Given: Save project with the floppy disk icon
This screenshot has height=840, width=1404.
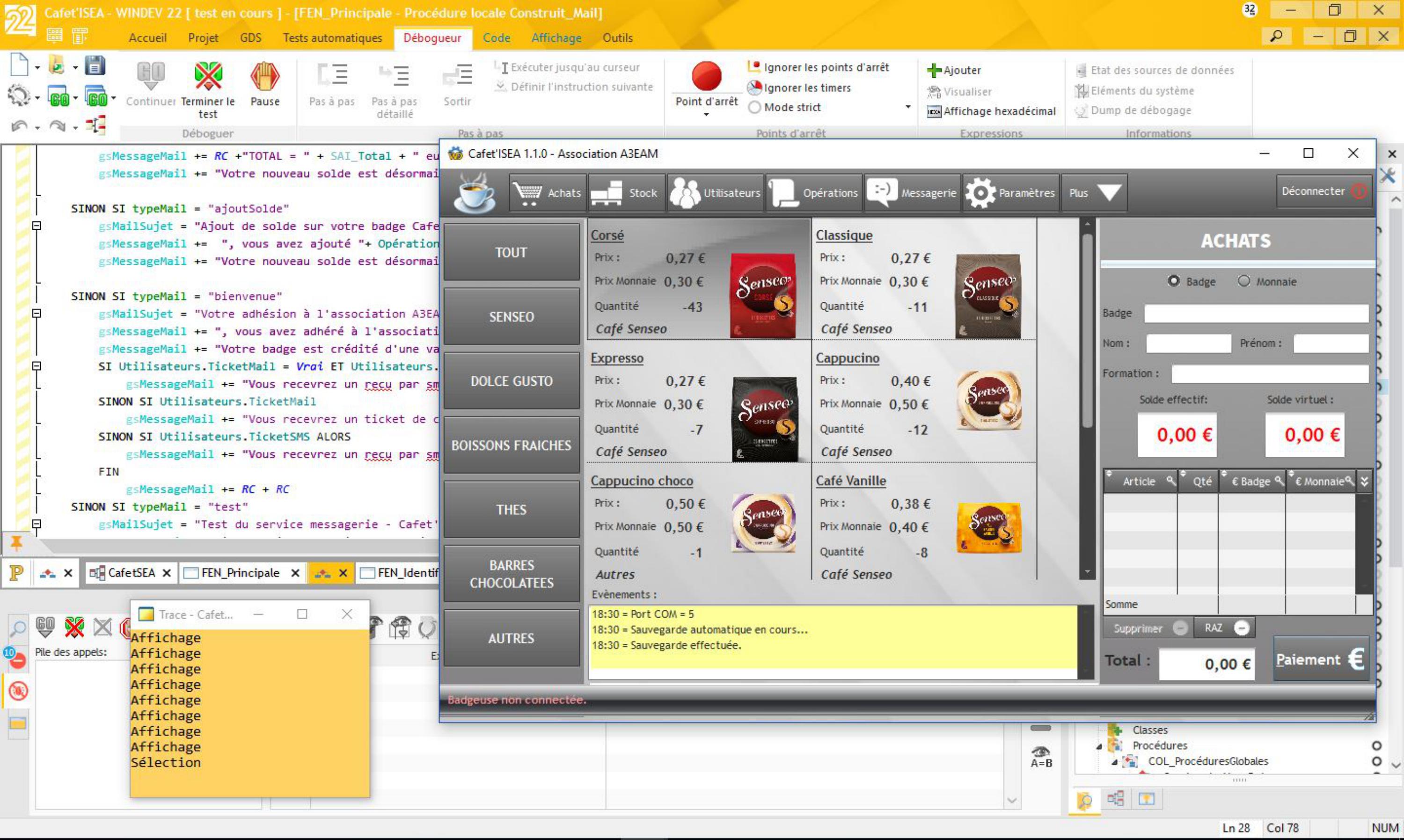Looking at the screenshot, I should tap(95, 66).
